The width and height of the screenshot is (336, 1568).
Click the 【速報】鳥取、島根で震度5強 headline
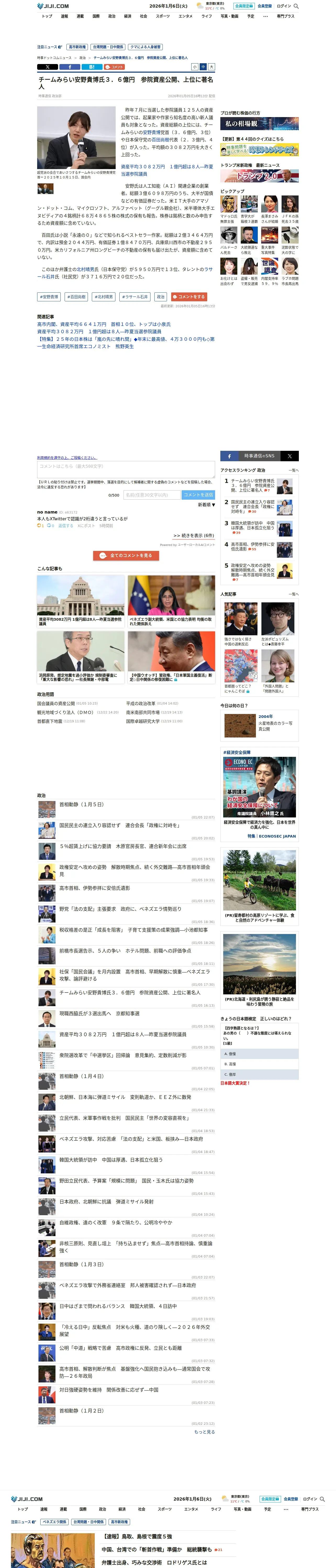click(x=137, y=1536)
